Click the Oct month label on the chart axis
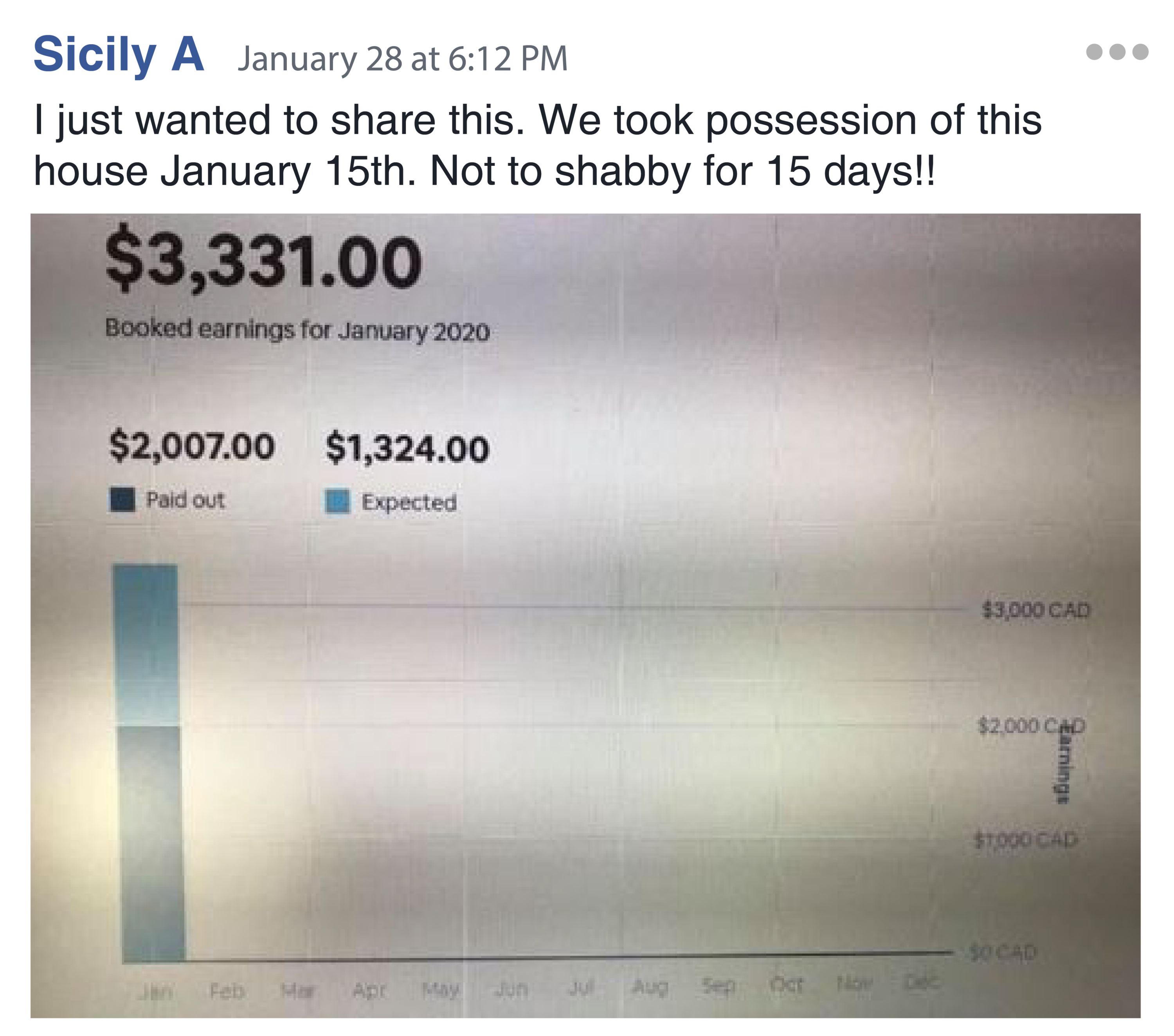1174x1036 pixels. point(786,985)
